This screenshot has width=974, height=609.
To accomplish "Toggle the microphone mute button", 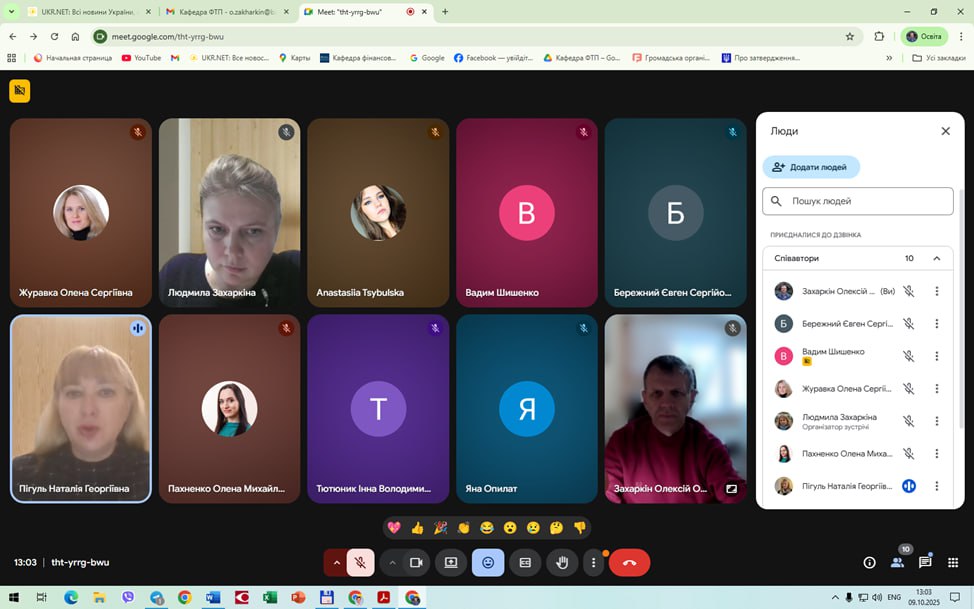I will point(360,563).
